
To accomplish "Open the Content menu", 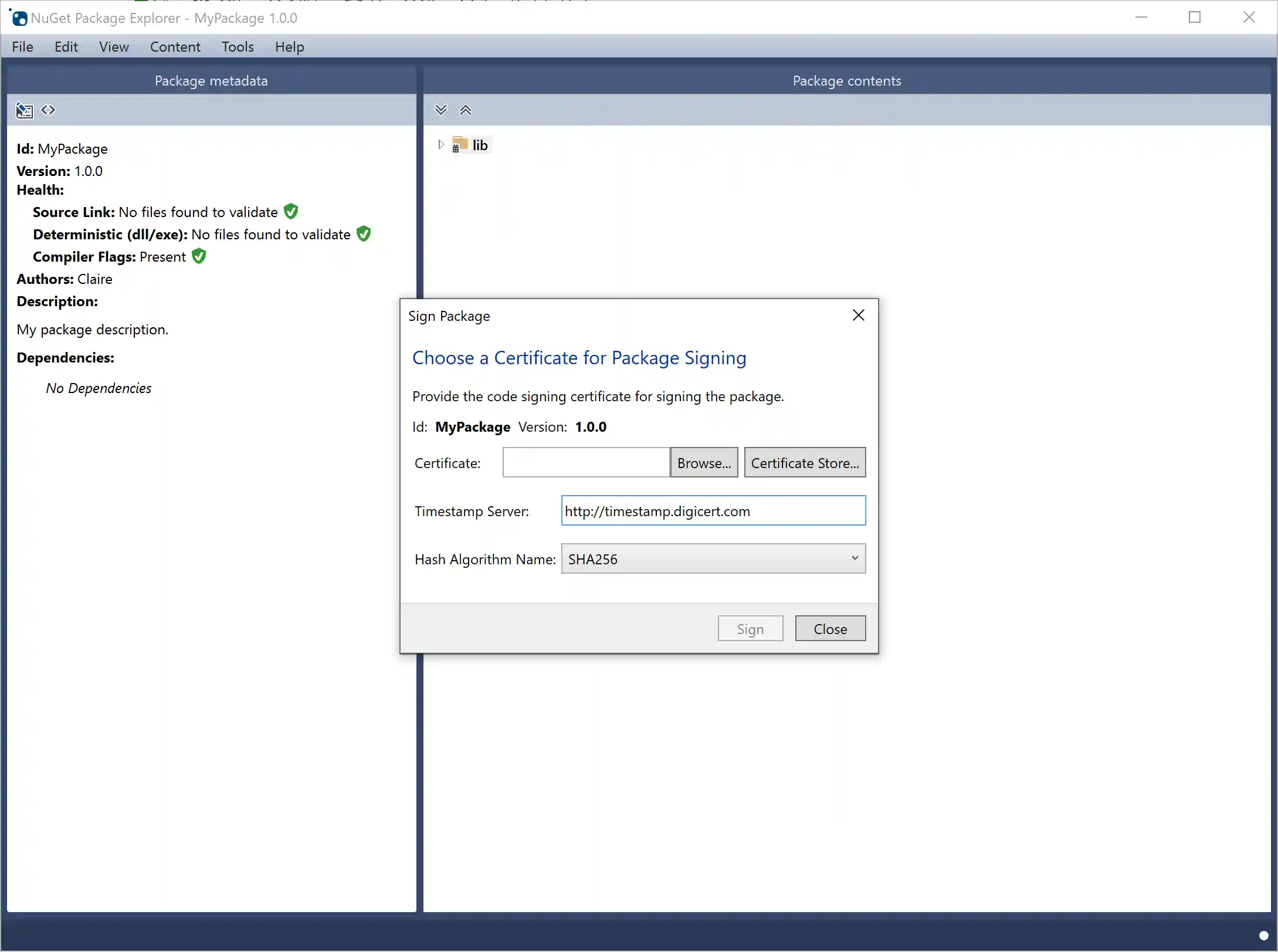I will 175,46.
